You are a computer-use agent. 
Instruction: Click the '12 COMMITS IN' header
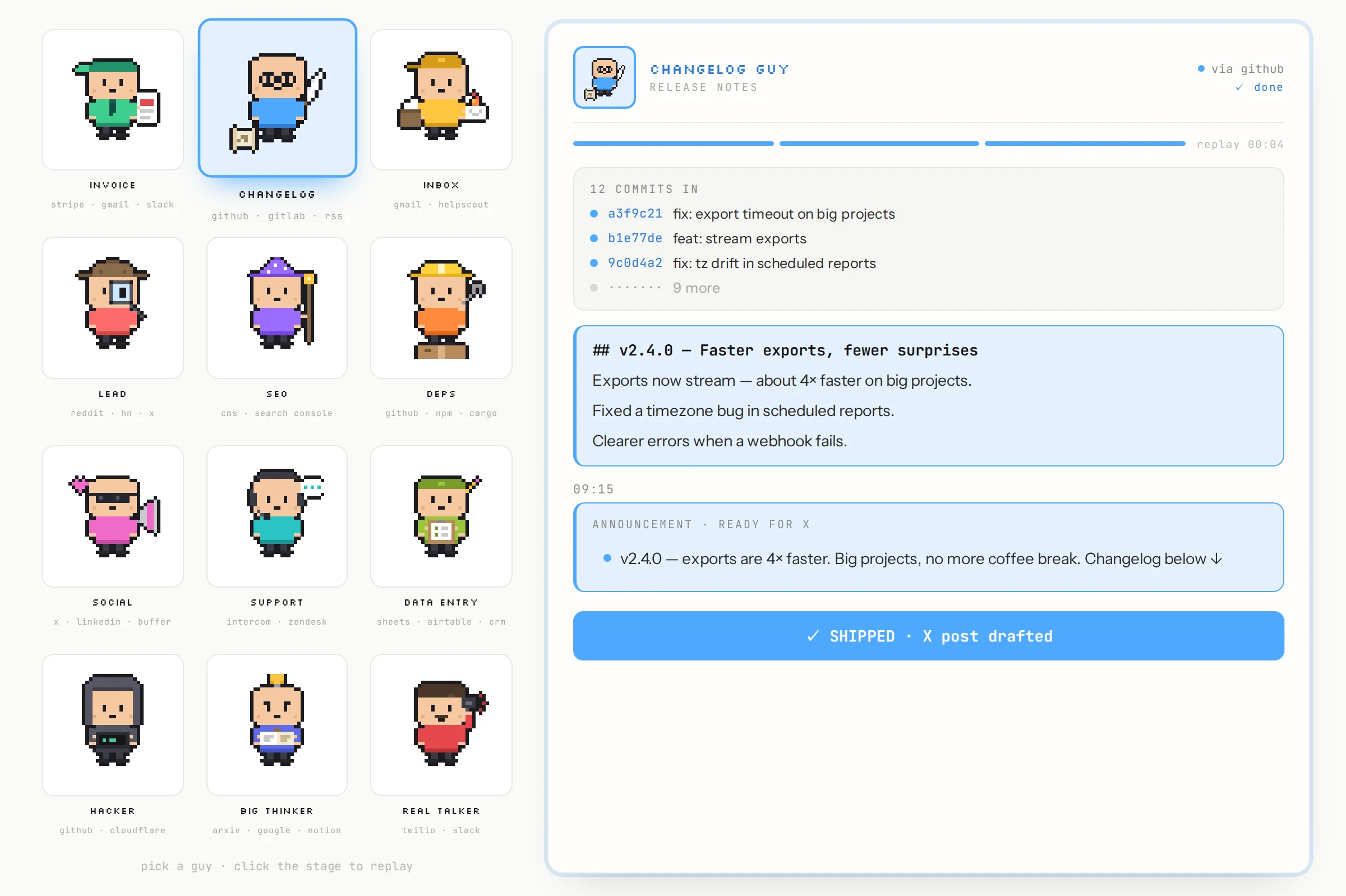click(x=644, y=188)
